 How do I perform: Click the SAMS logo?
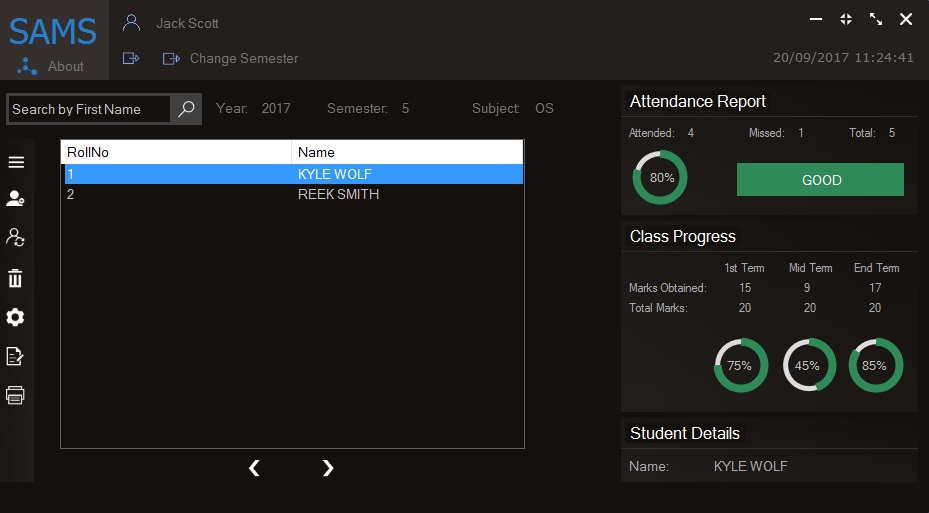click(x=53, y=31)
